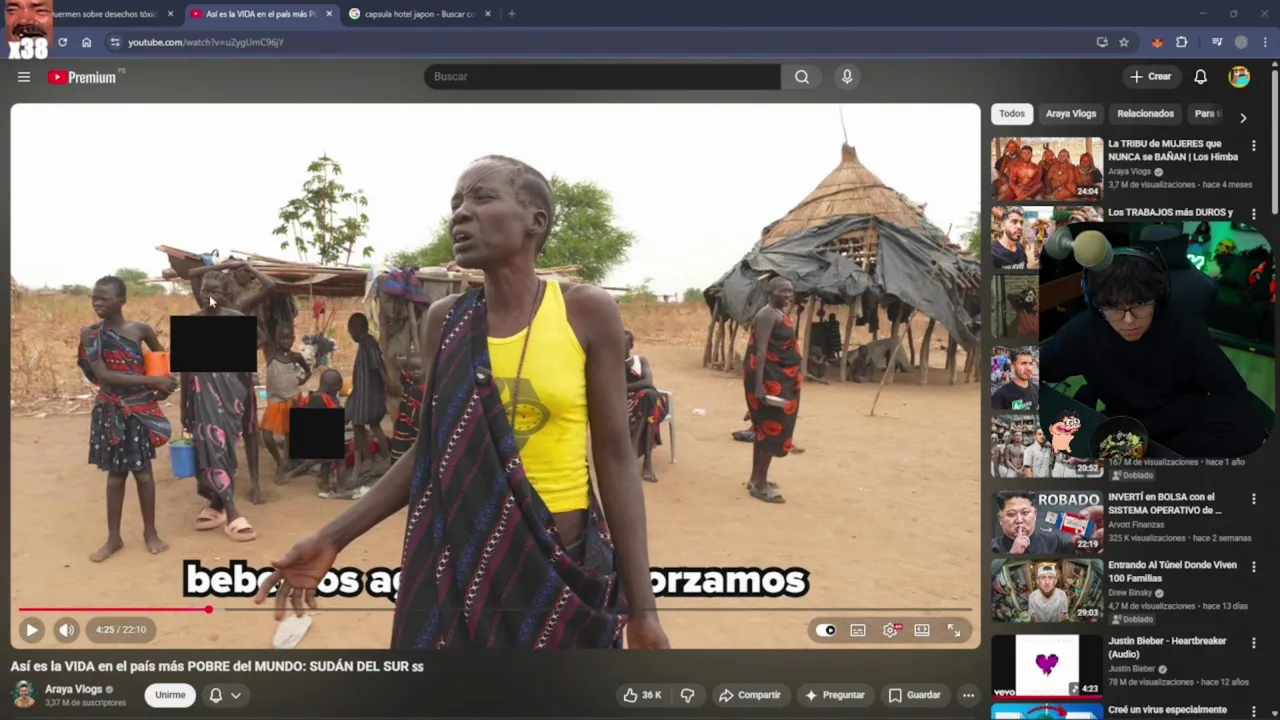This screenshot has height=720, width=1280.
Task: Click the 4:25 / 22:10 time display
Action: coord(121,630)
